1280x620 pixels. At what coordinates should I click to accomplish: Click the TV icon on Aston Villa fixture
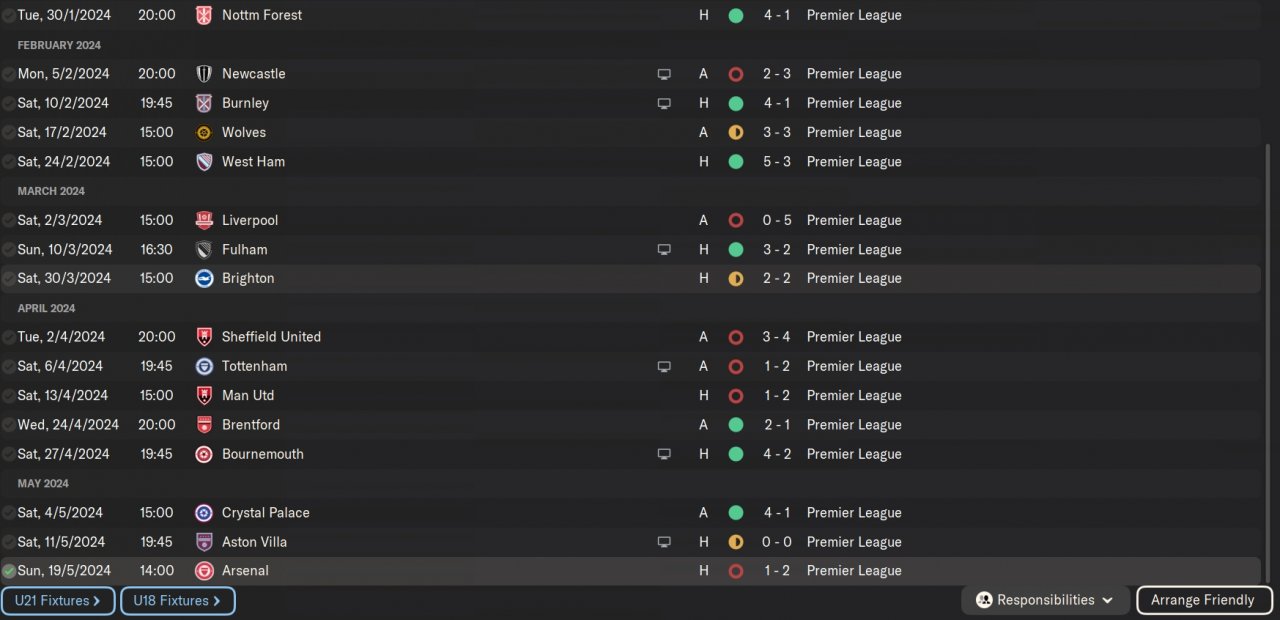[x=663, y=542]
